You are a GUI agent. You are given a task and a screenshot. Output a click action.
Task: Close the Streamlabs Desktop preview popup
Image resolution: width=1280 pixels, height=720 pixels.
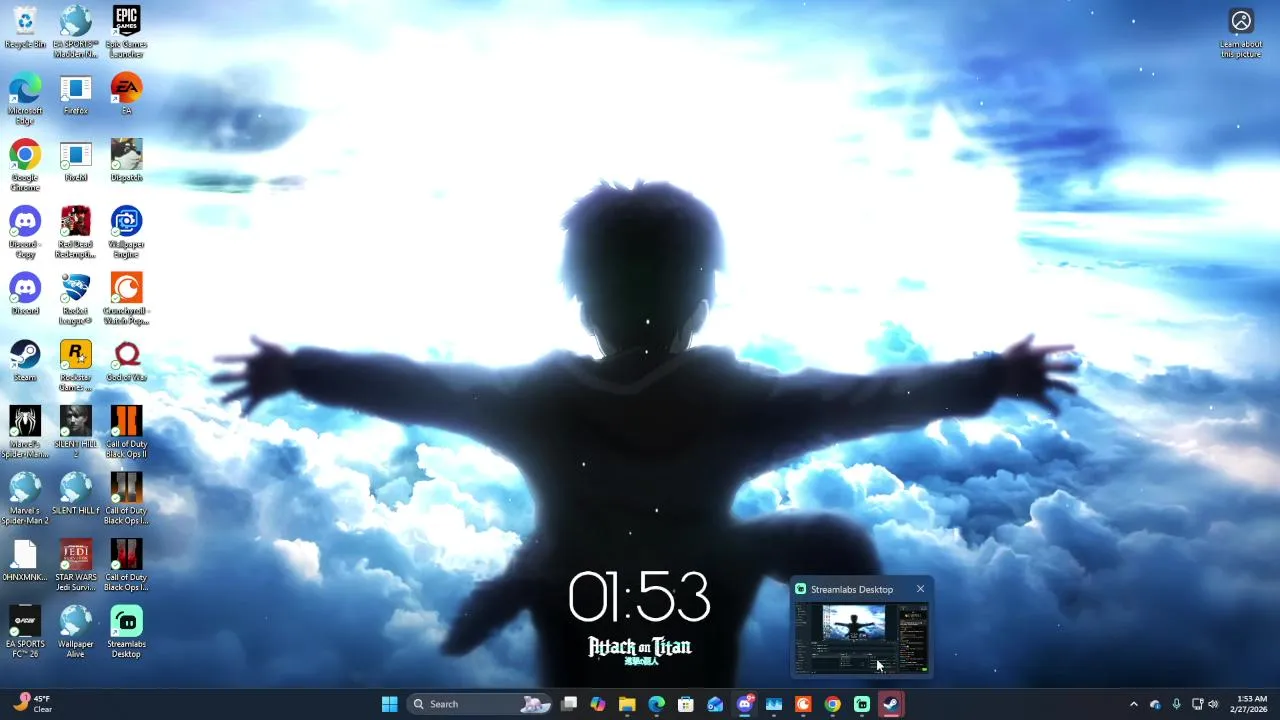[x=920, y=589]
